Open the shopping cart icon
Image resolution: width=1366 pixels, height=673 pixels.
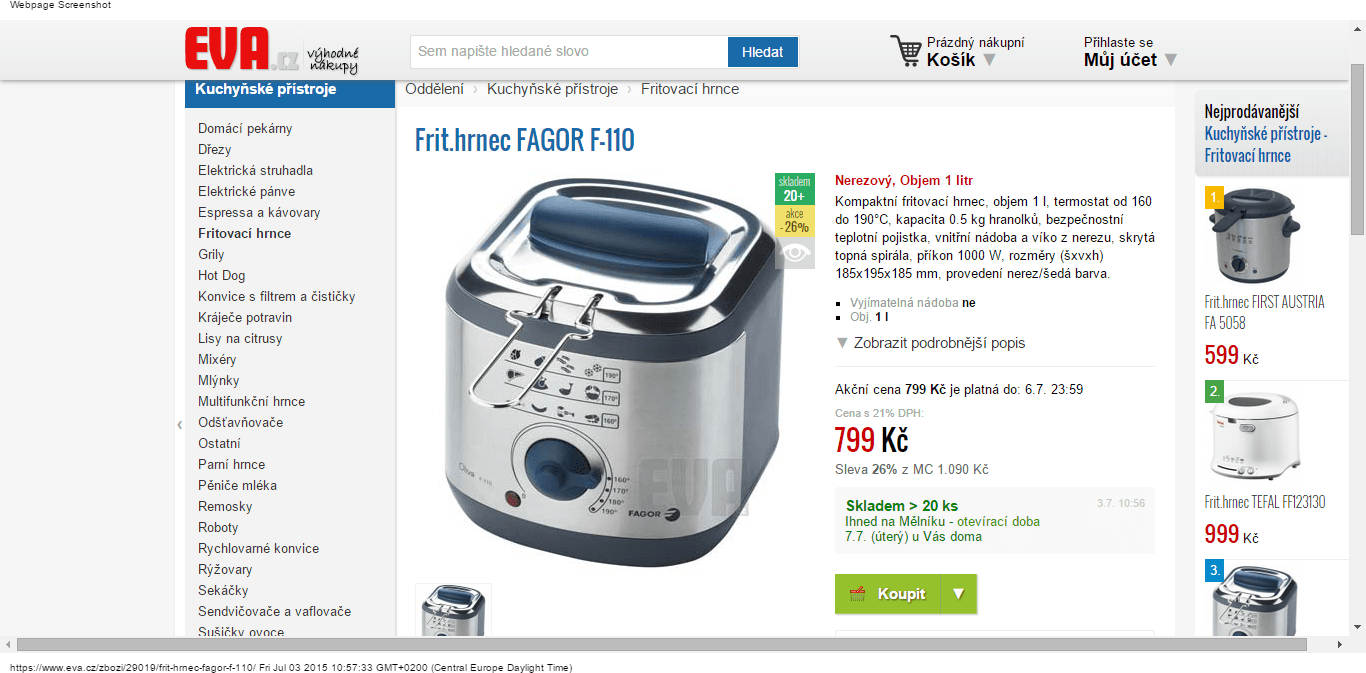[x=906, y=51]
